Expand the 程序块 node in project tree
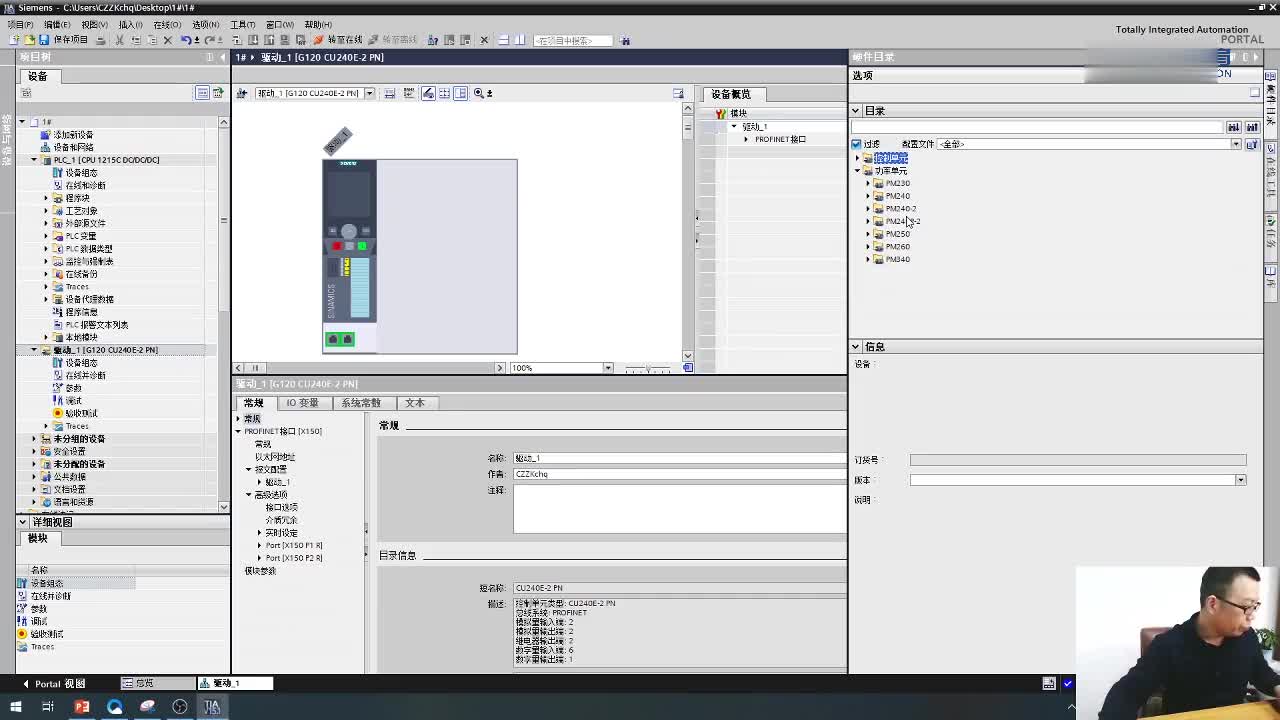 (46, 198)
